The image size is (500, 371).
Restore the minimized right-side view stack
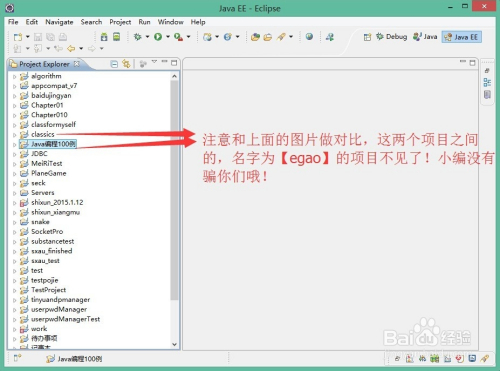[487, 71]
